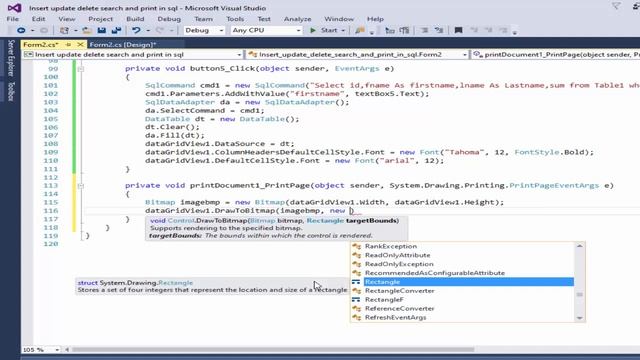The height and width of the screenshot is (360, 640).
Task: Open the Window menu
Action: [339, 19]
